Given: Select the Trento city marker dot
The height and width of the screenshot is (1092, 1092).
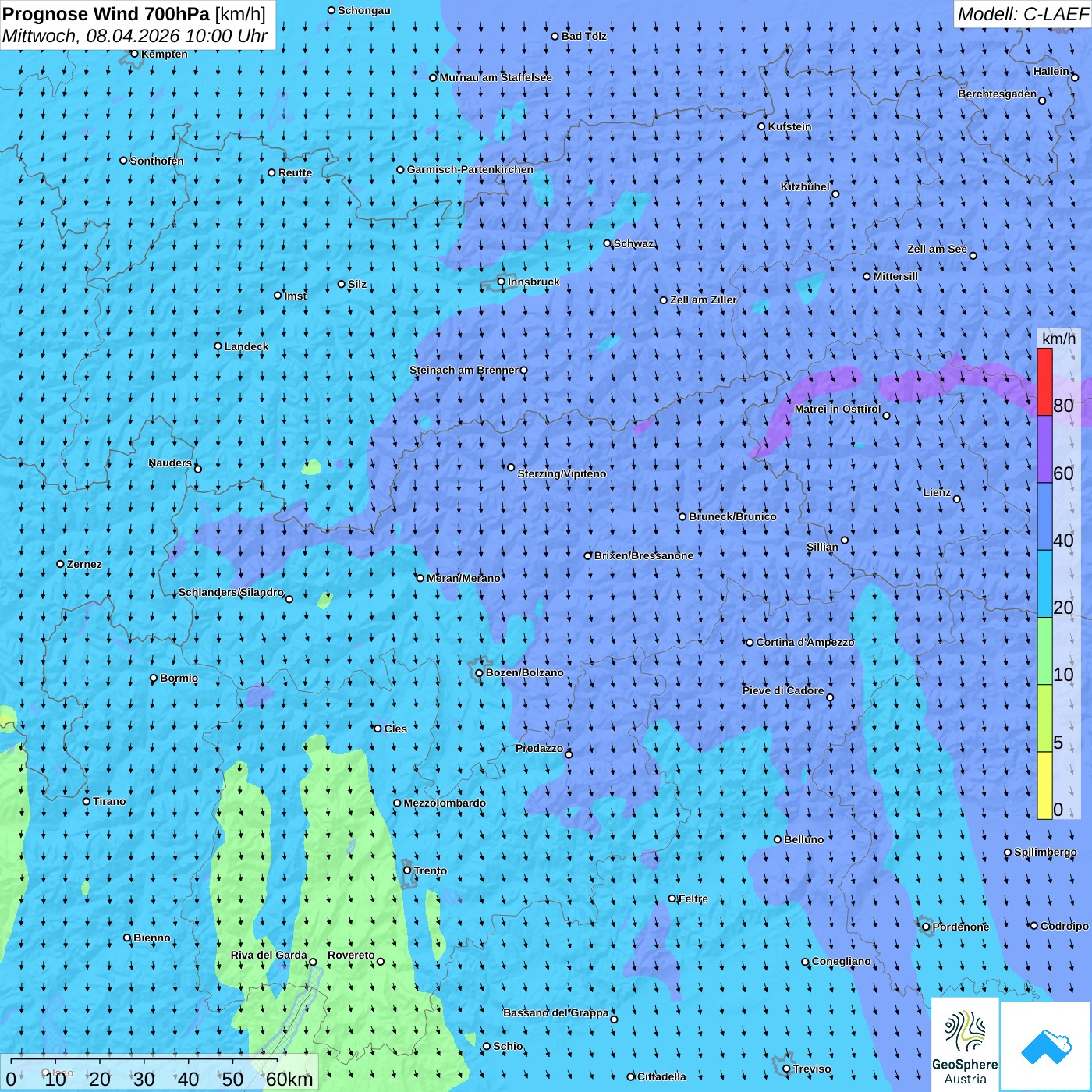Looking at the screenshot, I should [407, 870].
